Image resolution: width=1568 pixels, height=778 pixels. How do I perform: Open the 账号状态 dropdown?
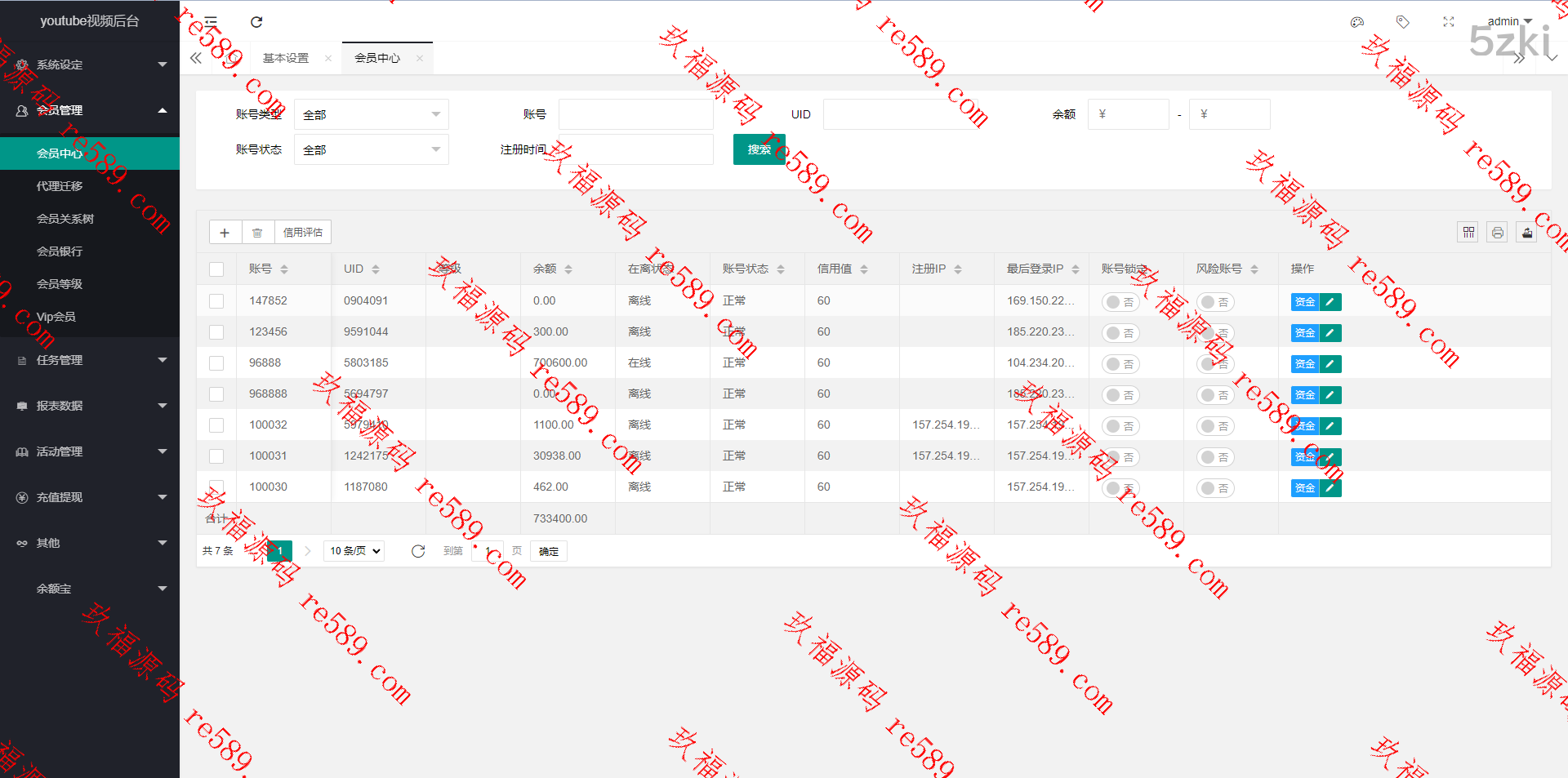tap(371, 150)
